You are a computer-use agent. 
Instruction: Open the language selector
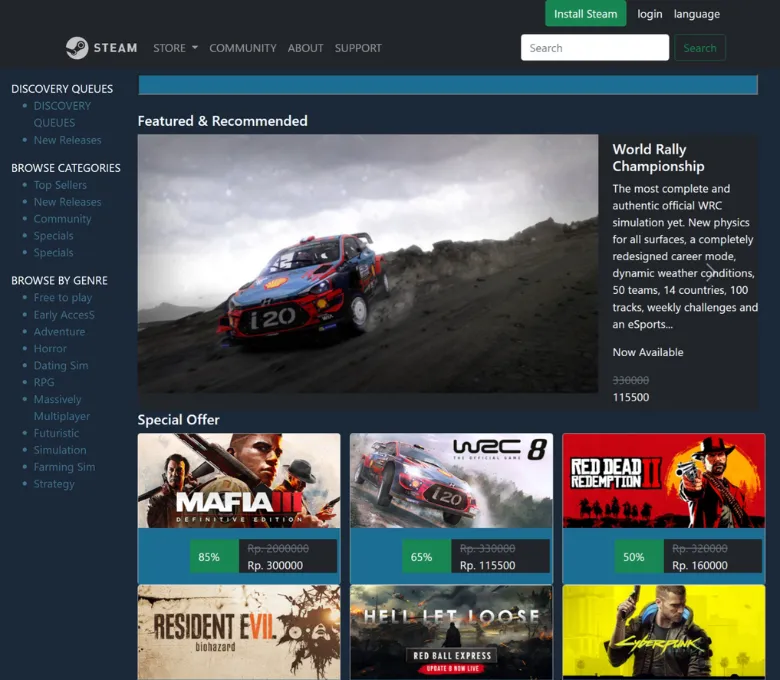coord(696,14)
